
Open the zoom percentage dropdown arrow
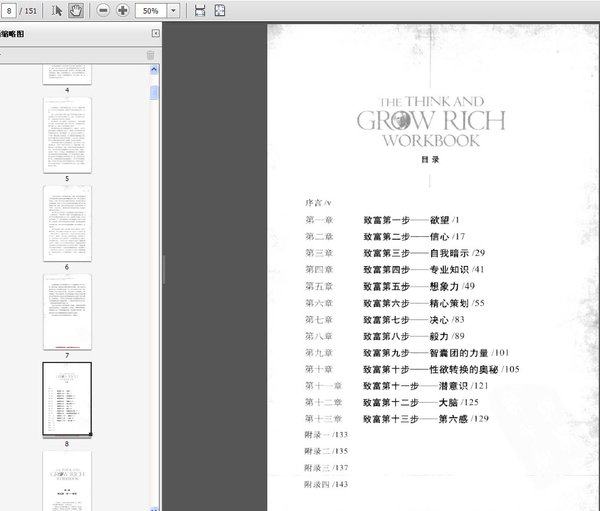(173, 11)
